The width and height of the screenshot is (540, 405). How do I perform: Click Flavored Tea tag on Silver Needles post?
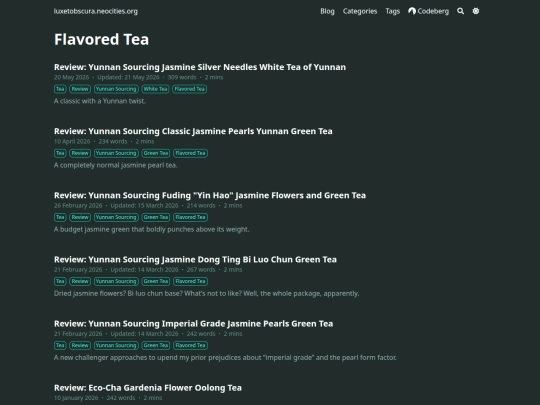(x=190, y=89)
